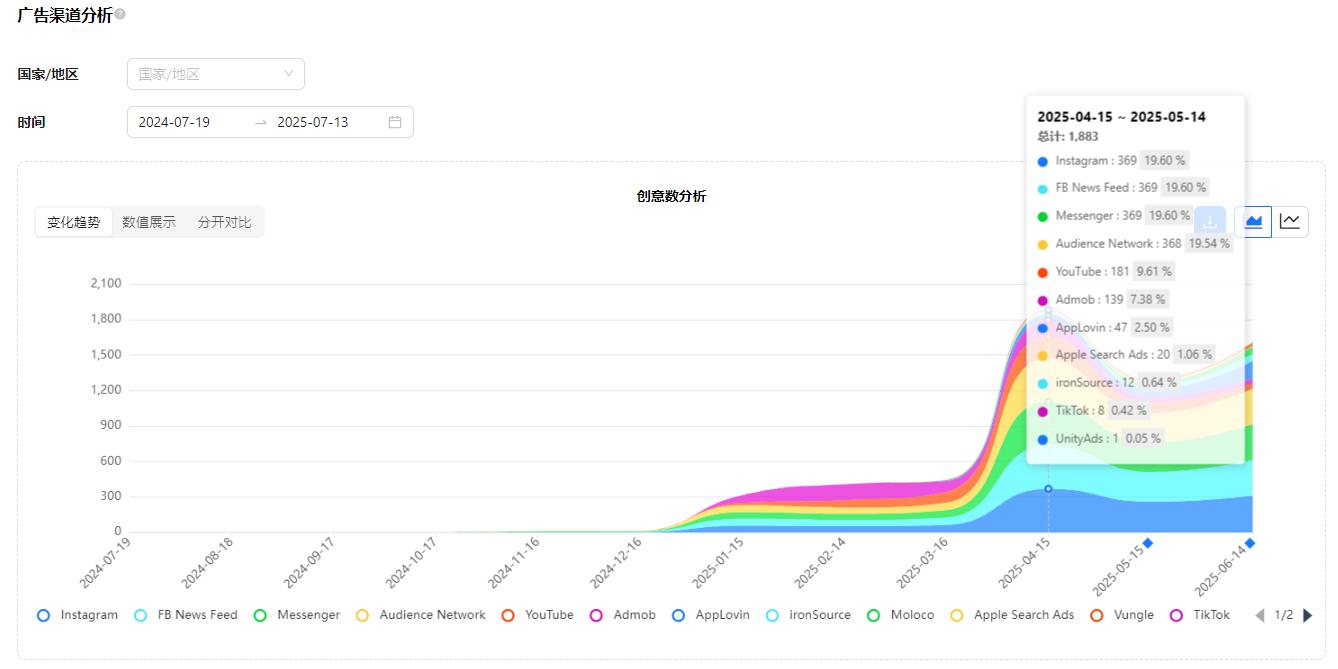
Task: Click the 2,100 y-axis value label
Action: click(x=106, y=283)
